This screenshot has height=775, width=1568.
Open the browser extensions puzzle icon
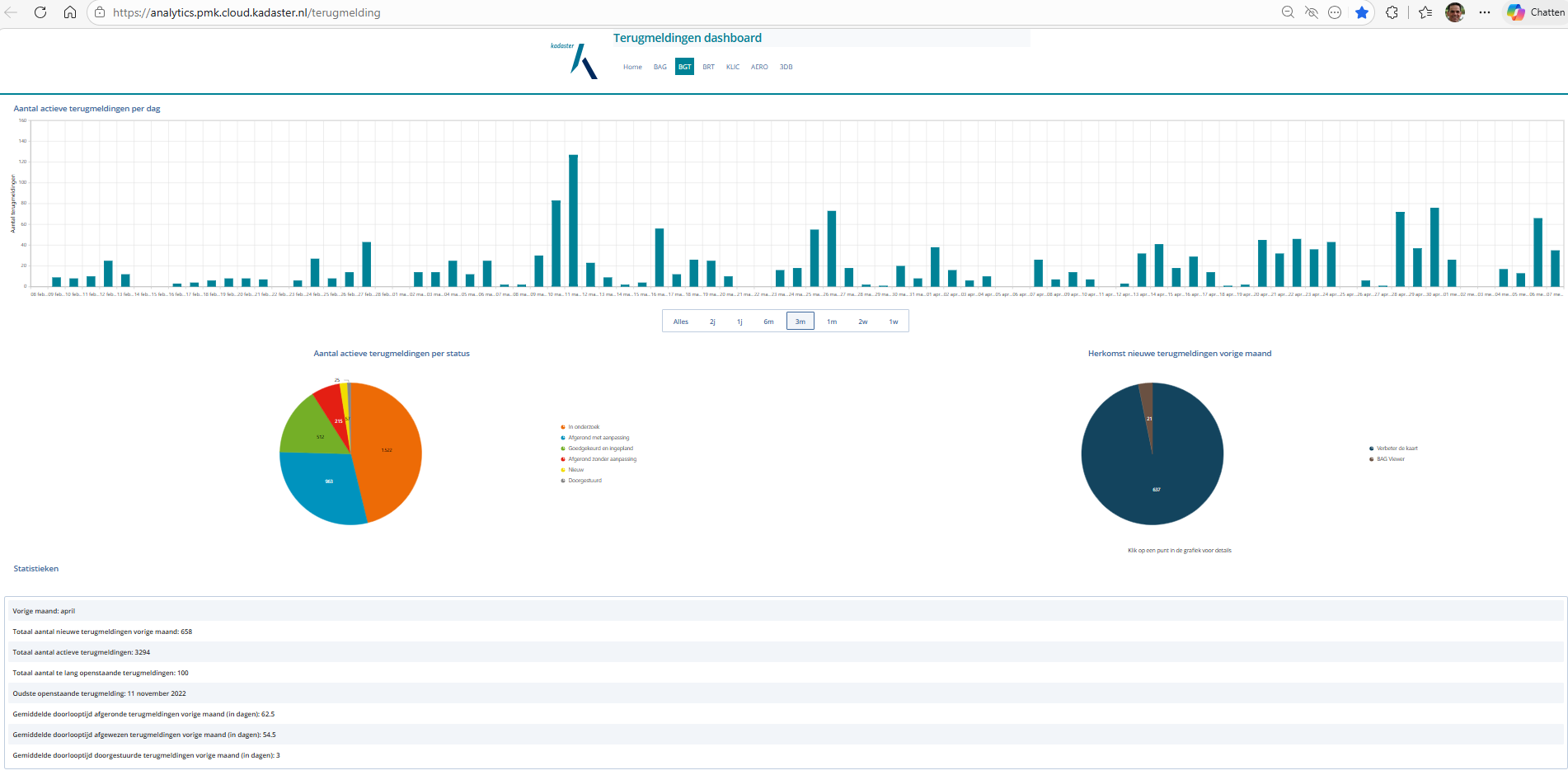[x=1392, y=12]
